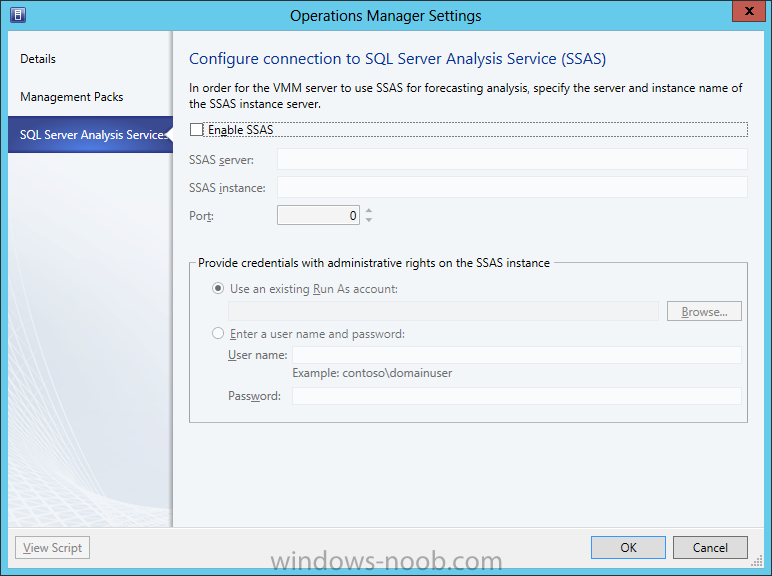Cancel the settings dialog
The height and width of the screenshot is (576, 772).
(710, 547)
